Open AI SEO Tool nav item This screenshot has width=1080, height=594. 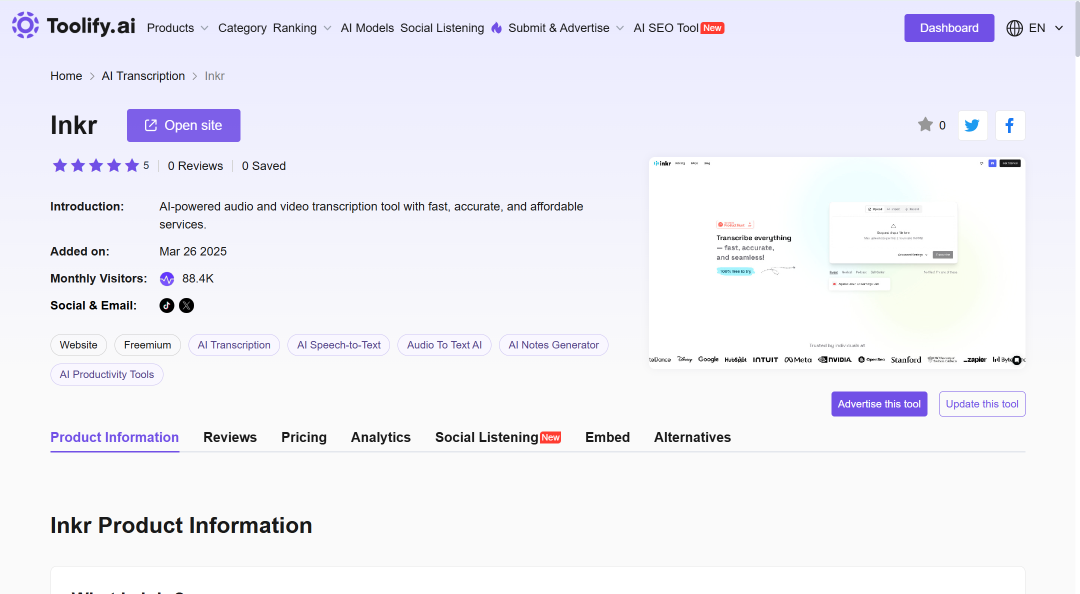tap(678, 28)
